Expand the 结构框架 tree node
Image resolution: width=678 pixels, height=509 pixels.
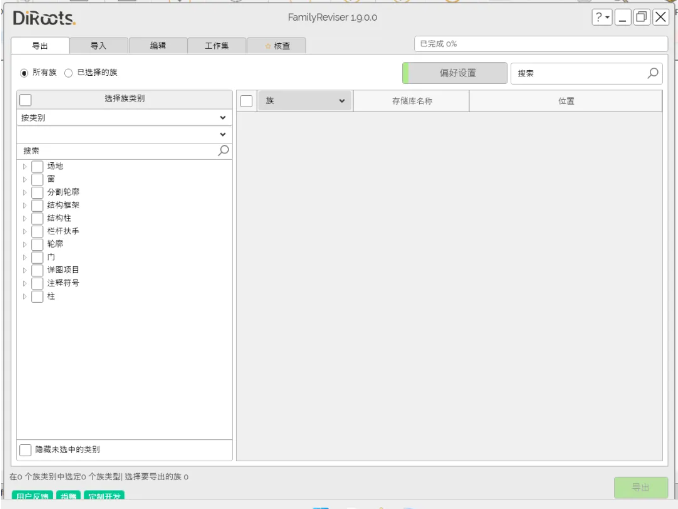point(25,205)
